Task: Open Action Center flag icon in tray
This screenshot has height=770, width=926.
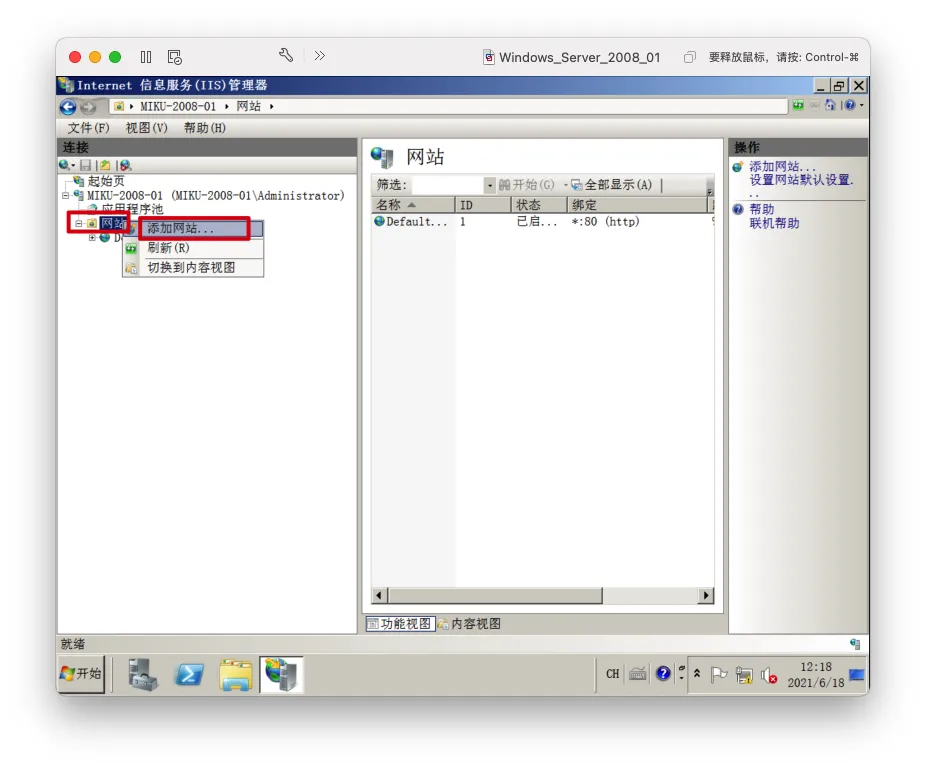Action: point(719,674)
